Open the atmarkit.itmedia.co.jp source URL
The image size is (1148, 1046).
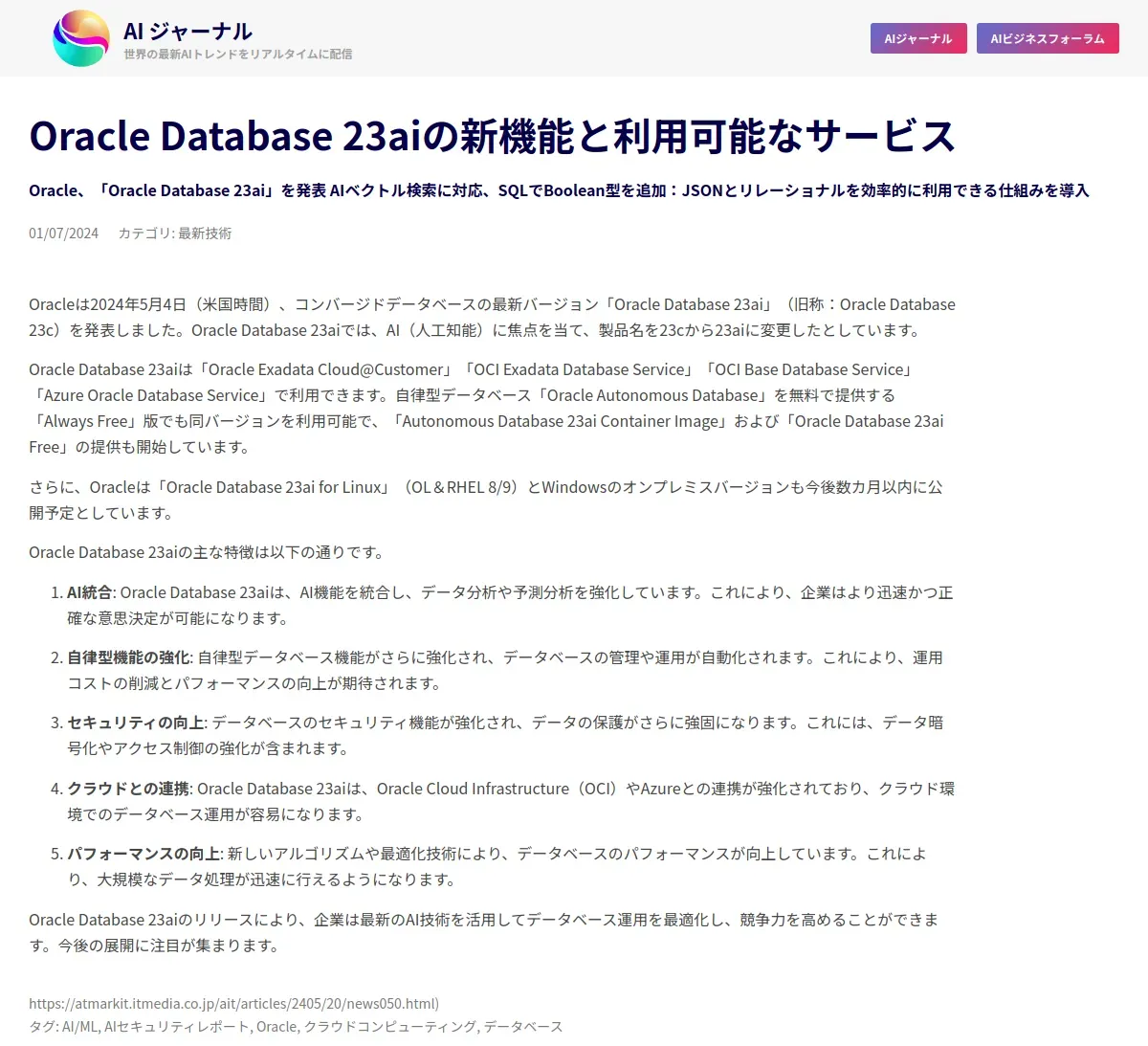point(233,1004)
